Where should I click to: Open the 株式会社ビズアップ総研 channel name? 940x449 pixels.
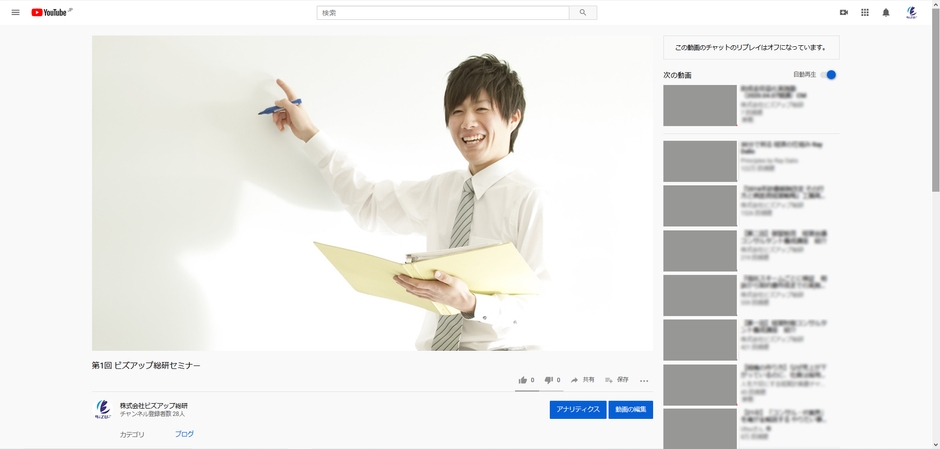[154, 405]
